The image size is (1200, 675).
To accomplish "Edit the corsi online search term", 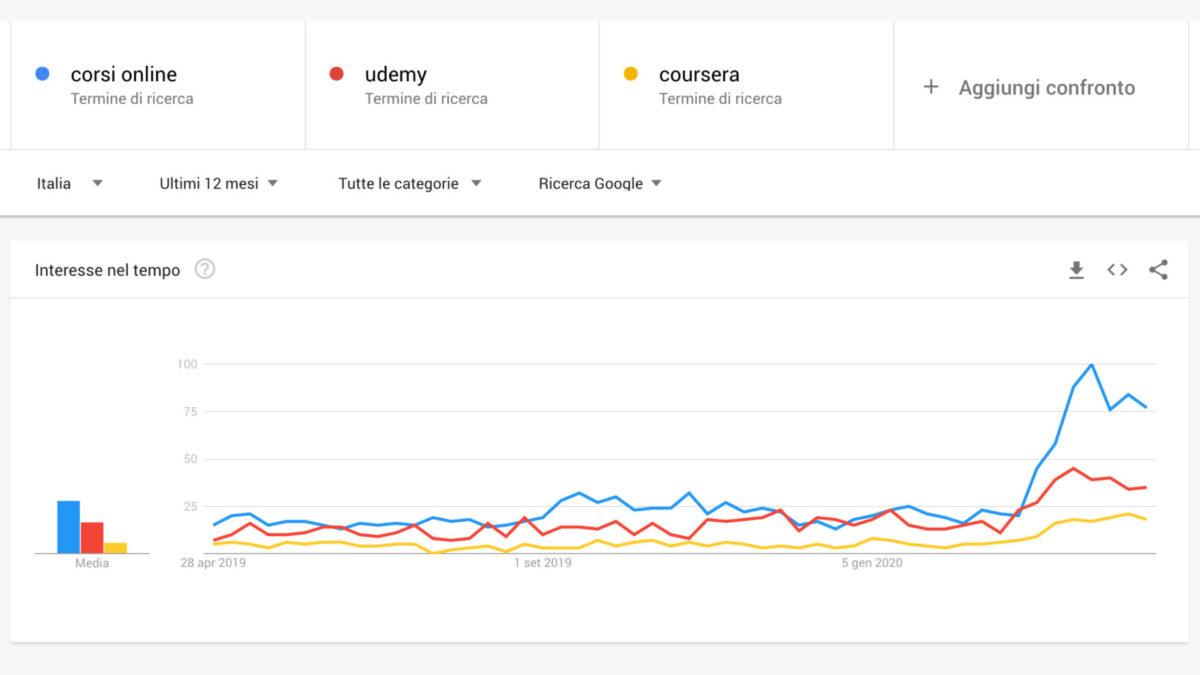I will click(x=124, y=74).
